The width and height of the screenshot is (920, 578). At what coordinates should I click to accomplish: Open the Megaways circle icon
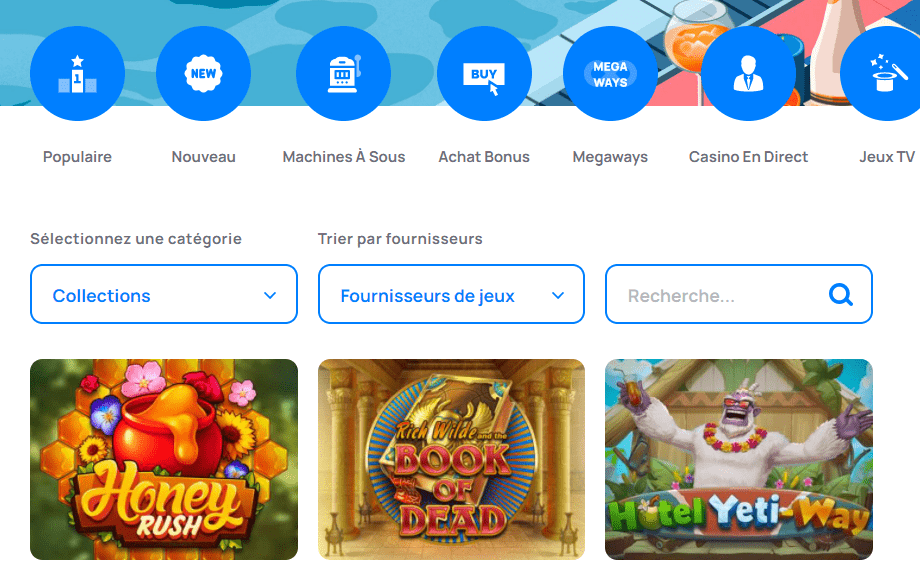(610, 73)
